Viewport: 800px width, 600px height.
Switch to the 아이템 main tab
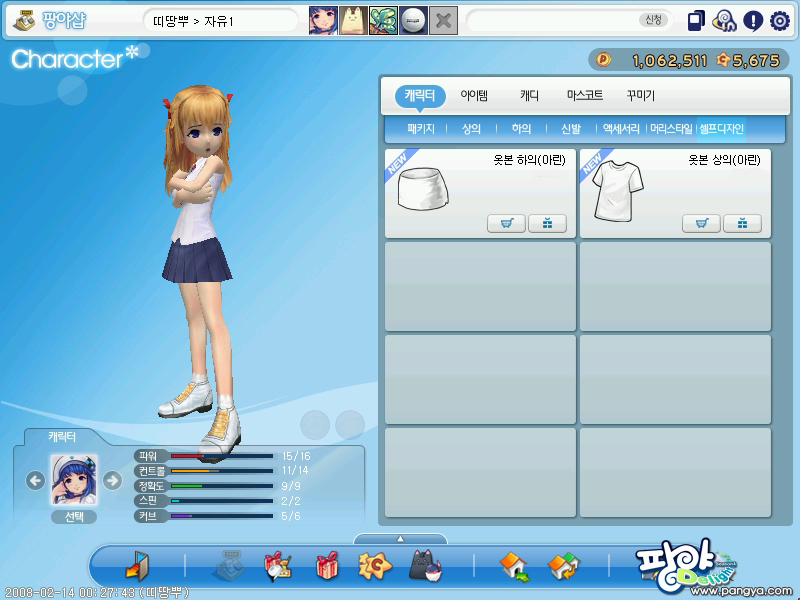click(x=474, y=95)
